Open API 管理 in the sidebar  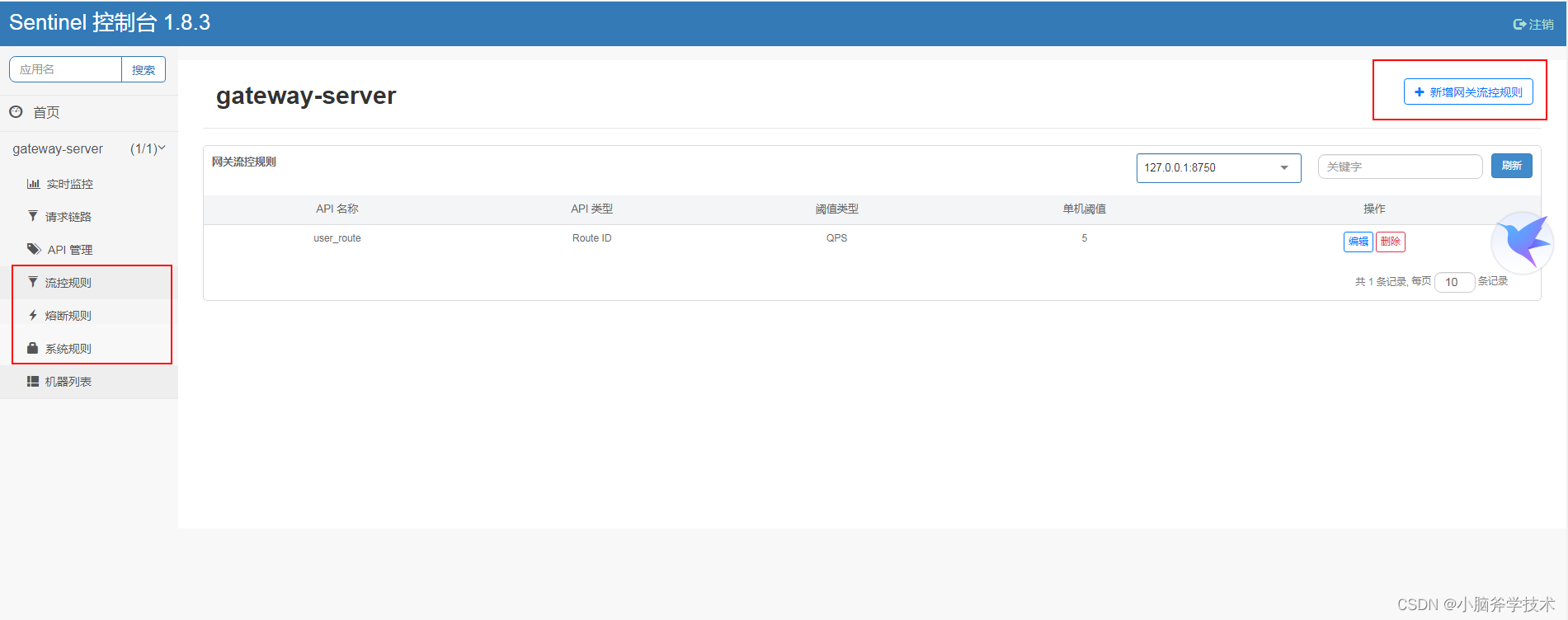(70, 250)
